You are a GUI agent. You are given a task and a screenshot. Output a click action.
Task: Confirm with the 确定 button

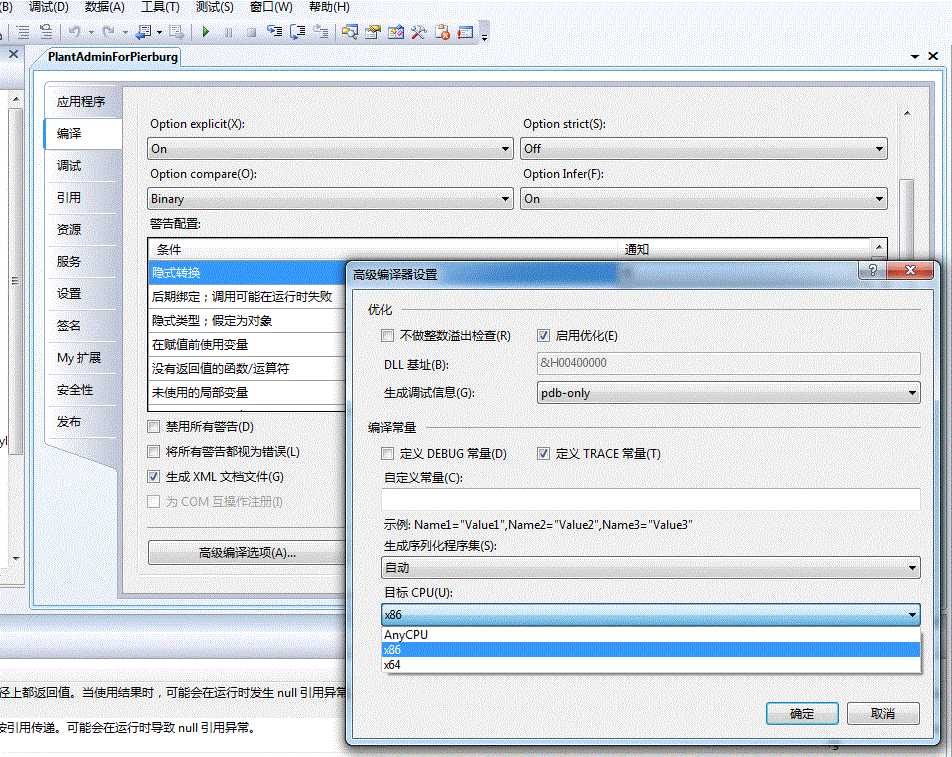802,713
